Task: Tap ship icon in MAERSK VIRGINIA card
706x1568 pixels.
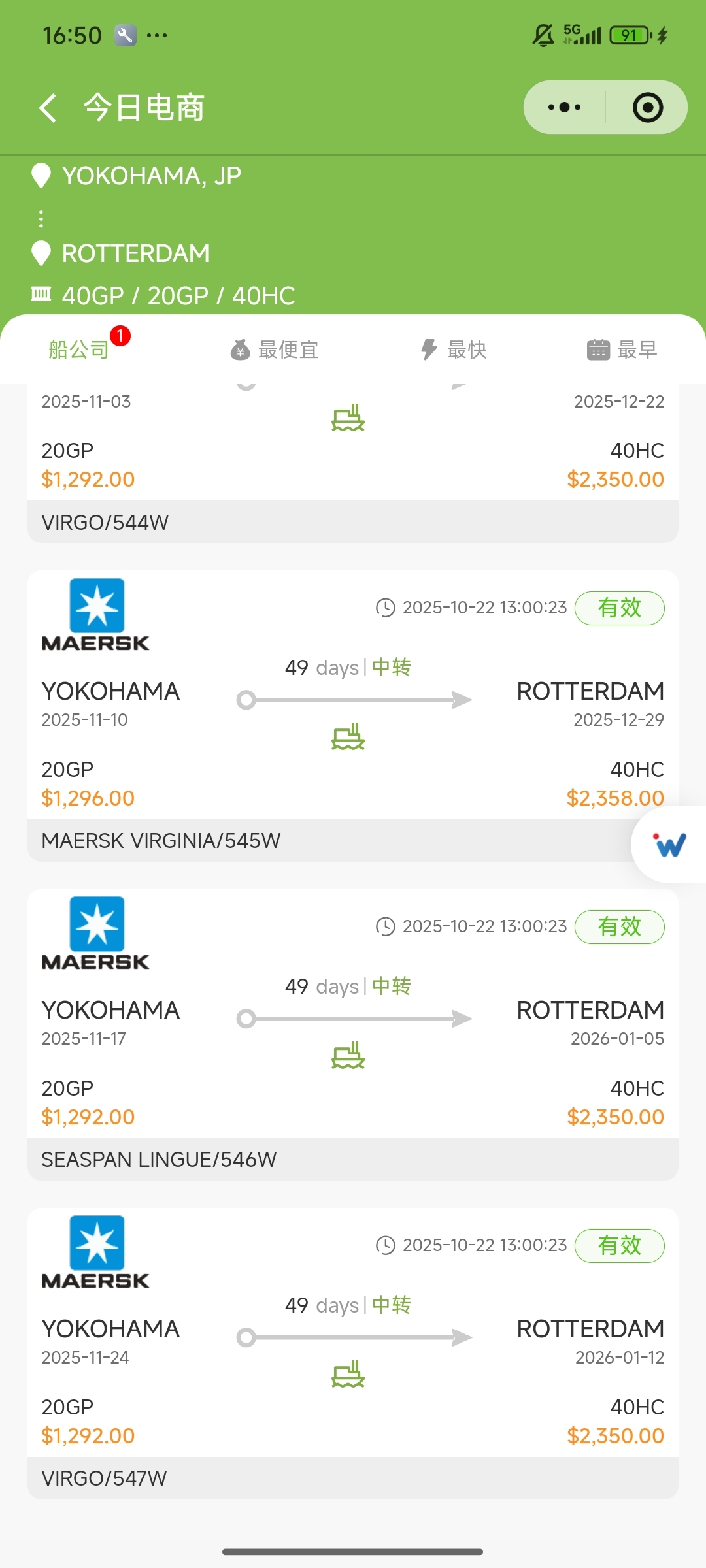Action: [x=348, y=738]
